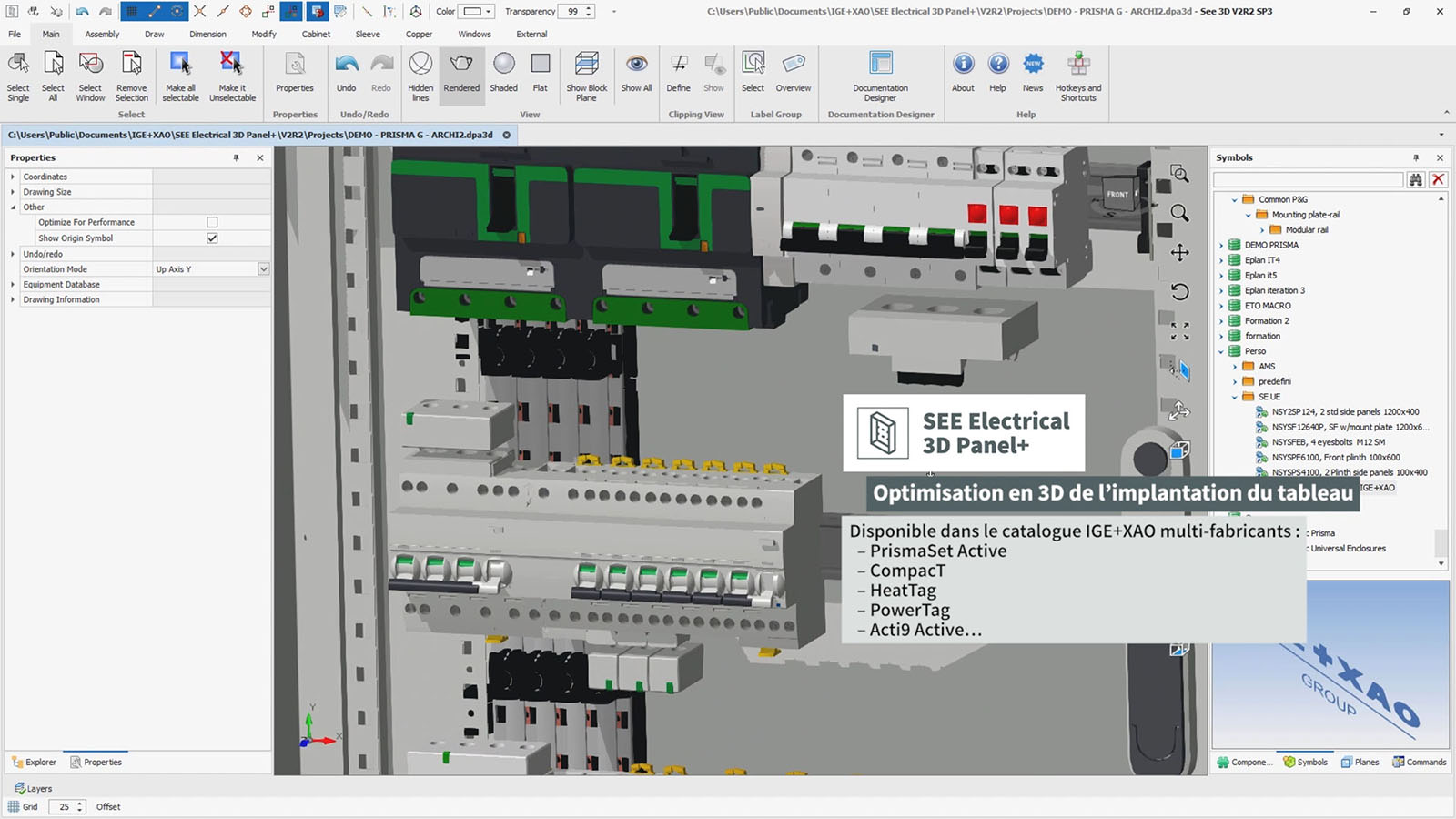
Task: Expand the Equipment Database group
Action: pyautogui.click(x=13, y=285)
